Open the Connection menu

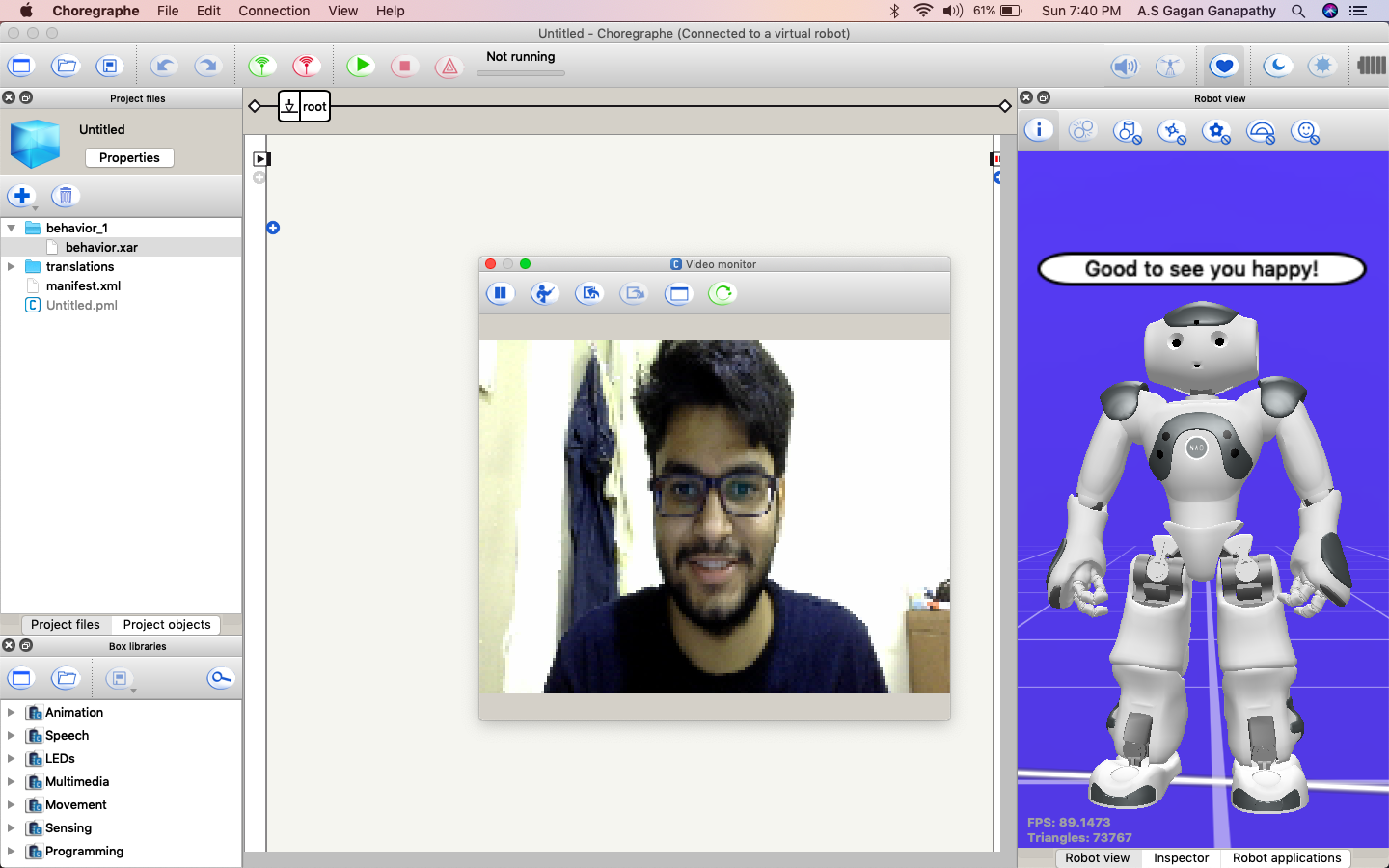point(274,11)
